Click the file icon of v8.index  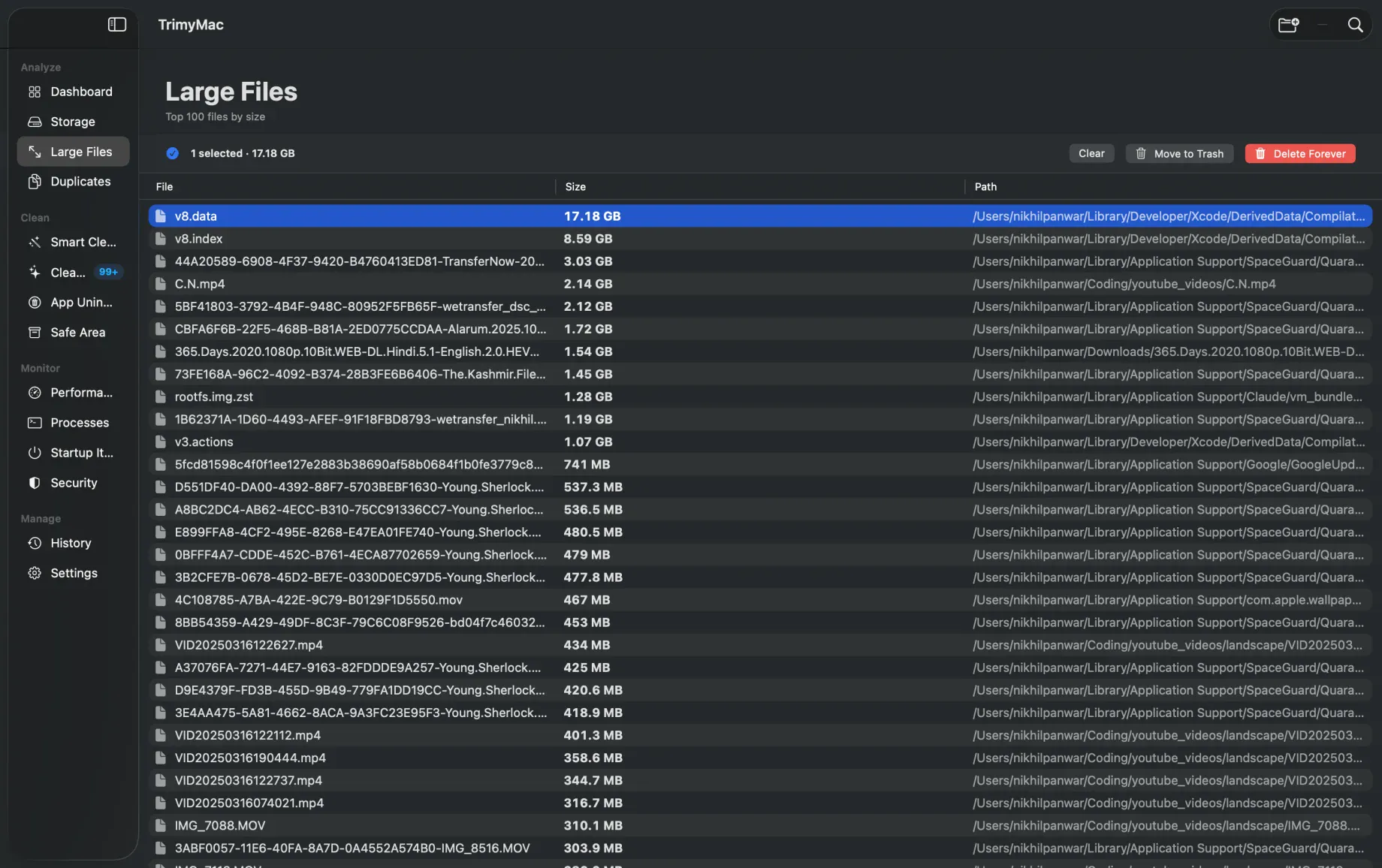[160, 239]
